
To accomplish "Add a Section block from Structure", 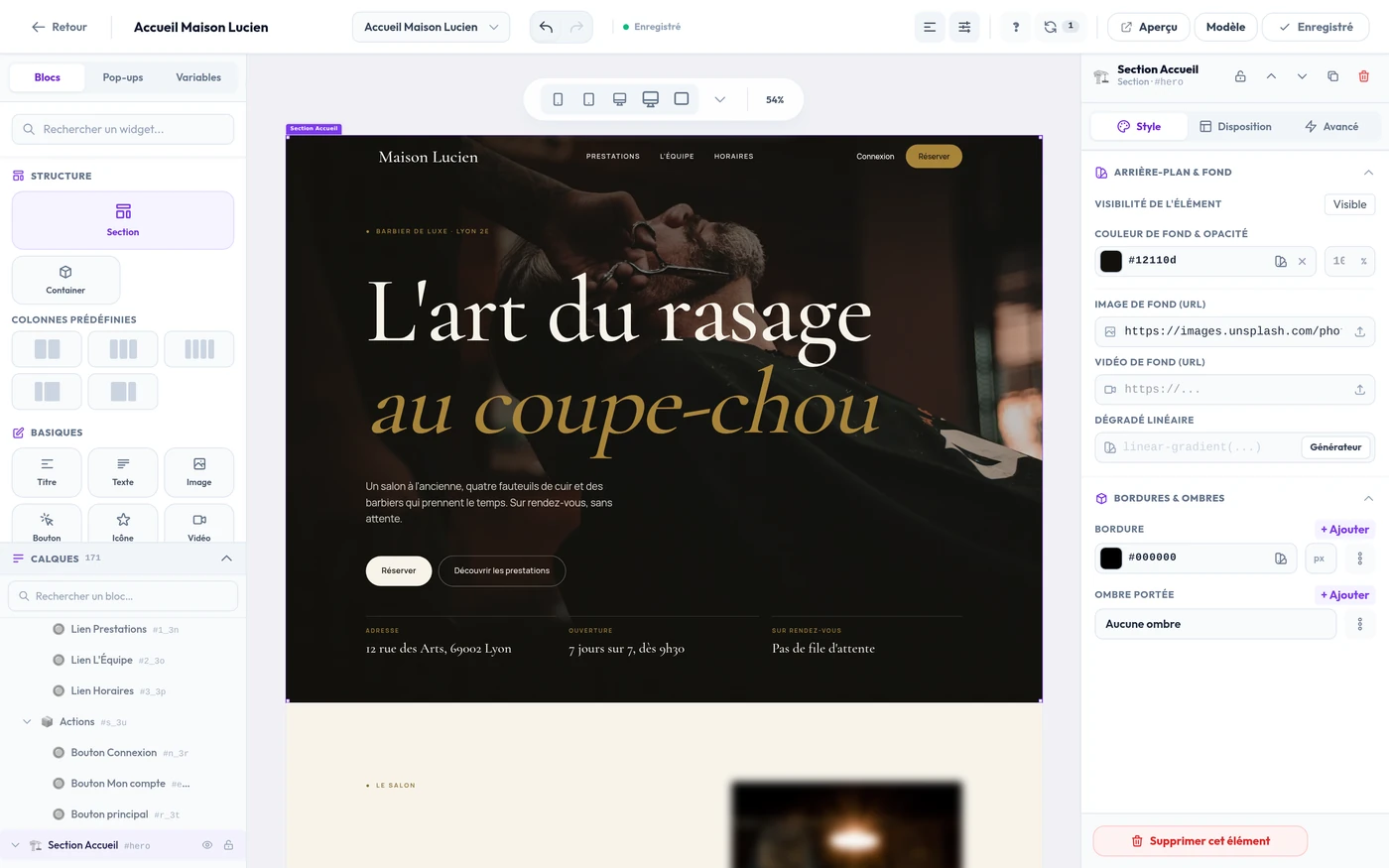I will click(123, 220).
